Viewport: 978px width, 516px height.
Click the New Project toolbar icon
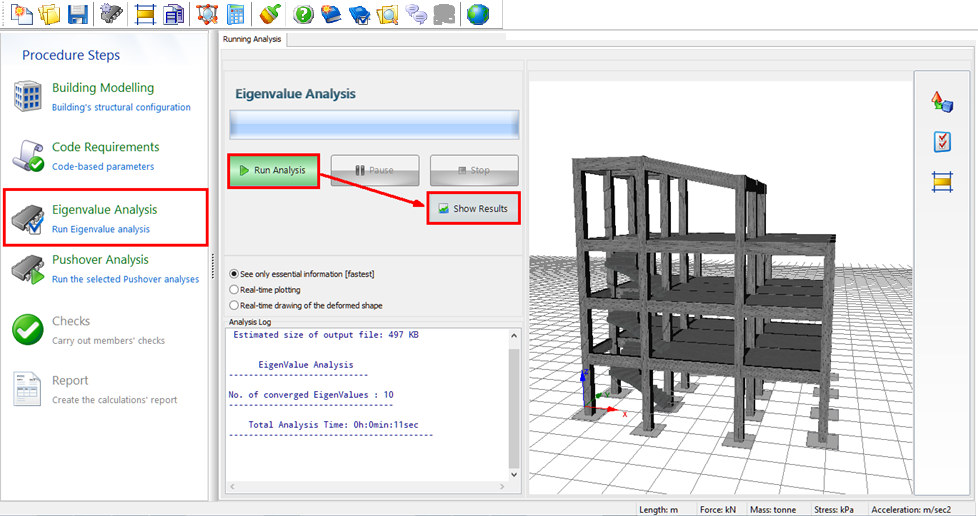point(21,14)
